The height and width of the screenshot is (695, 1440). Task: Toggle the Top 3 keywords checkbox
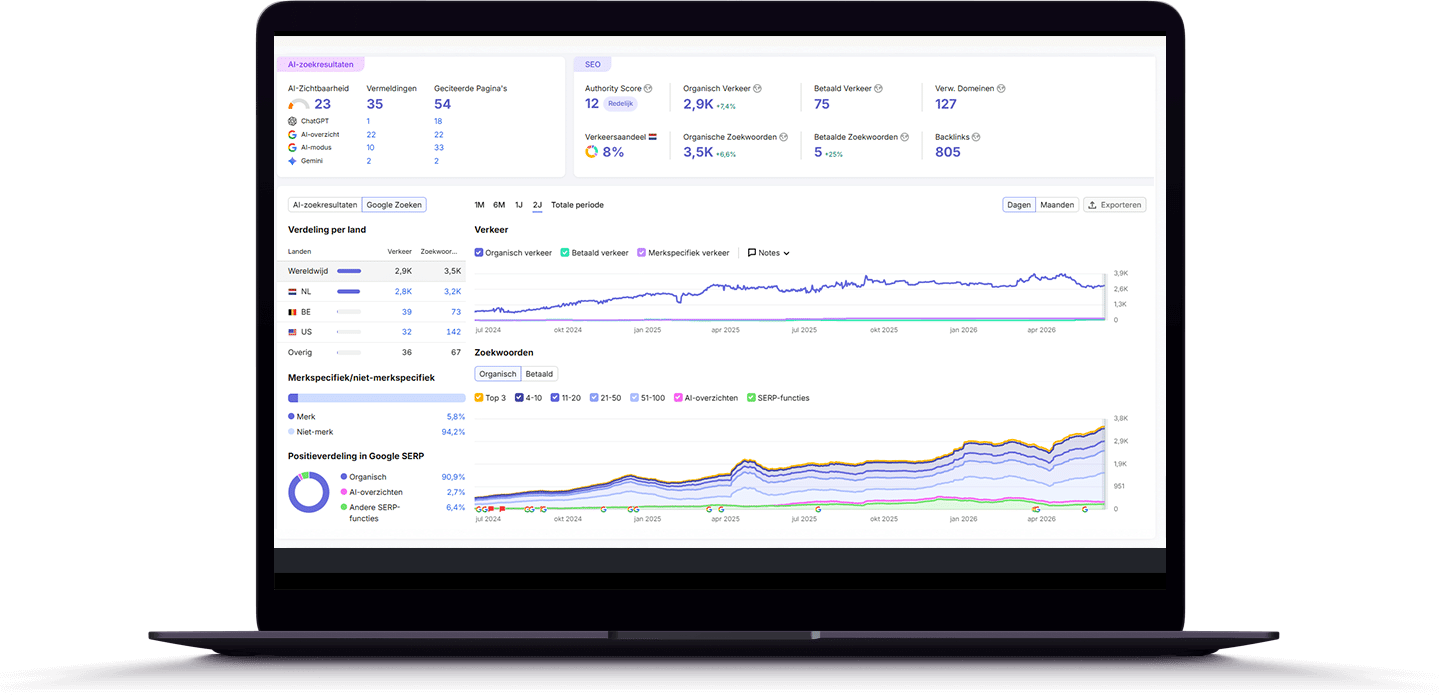point(479,398)
